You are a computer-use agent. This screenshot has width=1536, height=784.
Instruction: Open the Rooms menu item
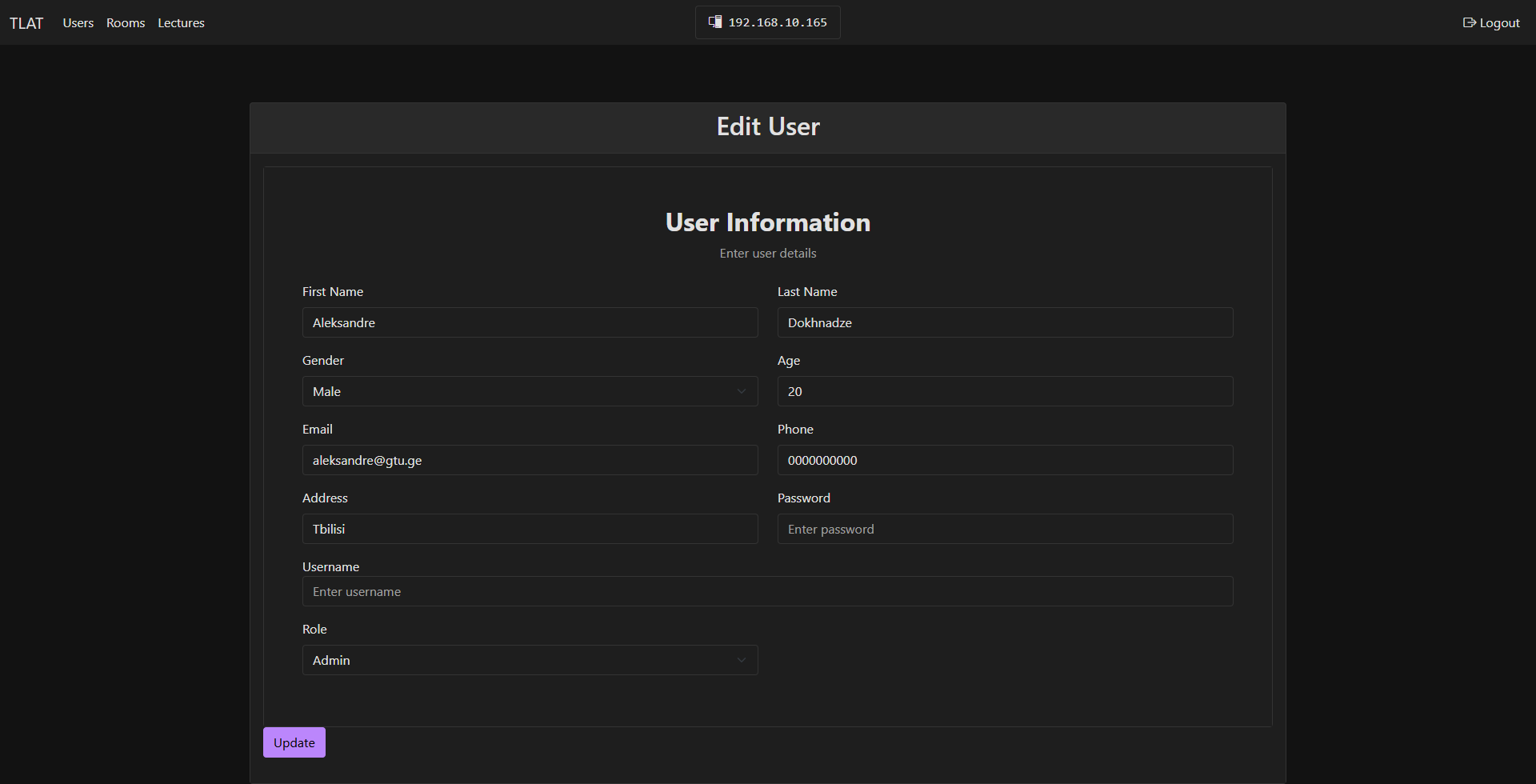[126, 23]
